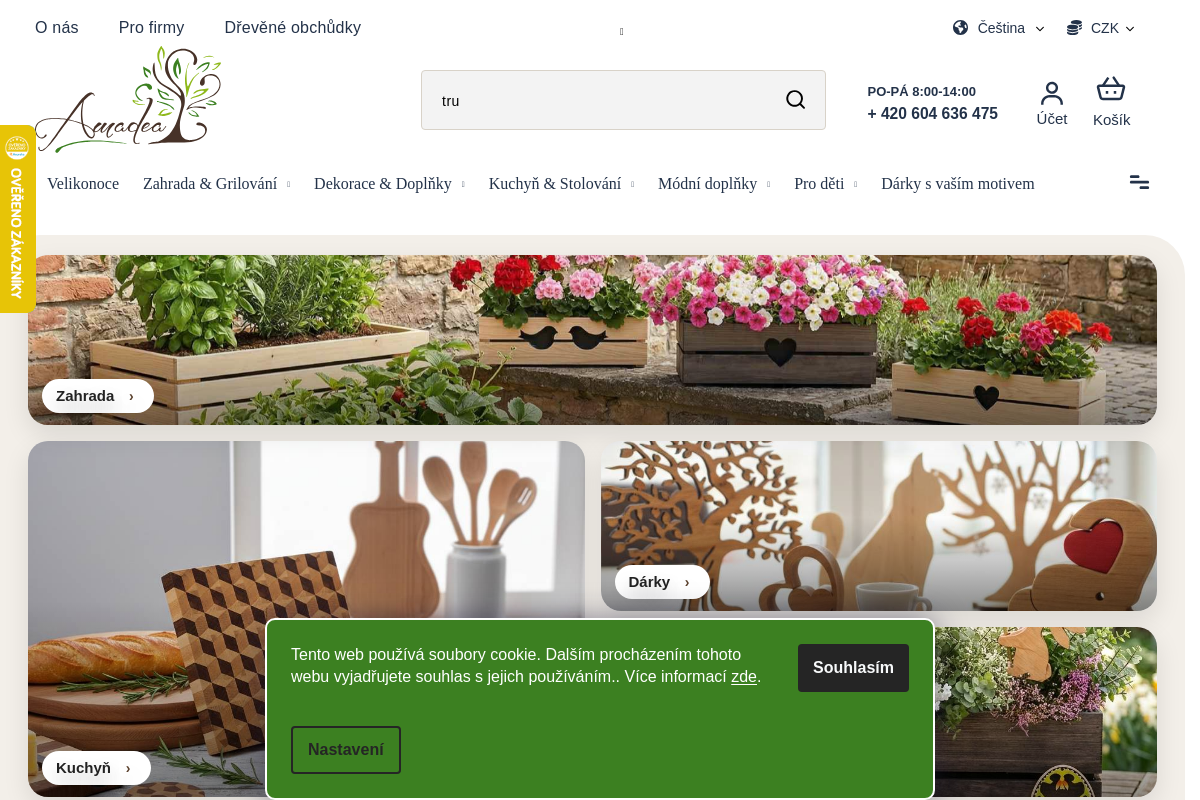The width and height of the screenshot is (1200, 800).
Task: Open the hamburger menu icon
Action: pos(1139,182)
